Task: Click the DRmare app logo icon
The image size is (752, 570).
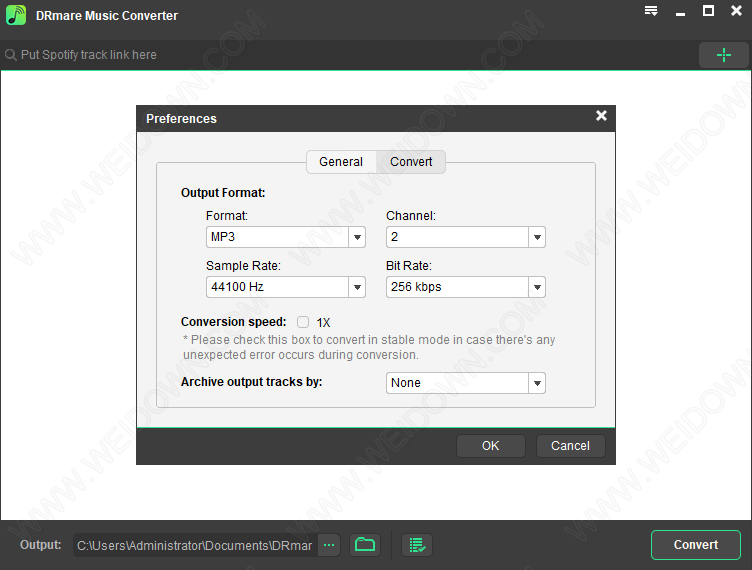Action: pos(16,15)
